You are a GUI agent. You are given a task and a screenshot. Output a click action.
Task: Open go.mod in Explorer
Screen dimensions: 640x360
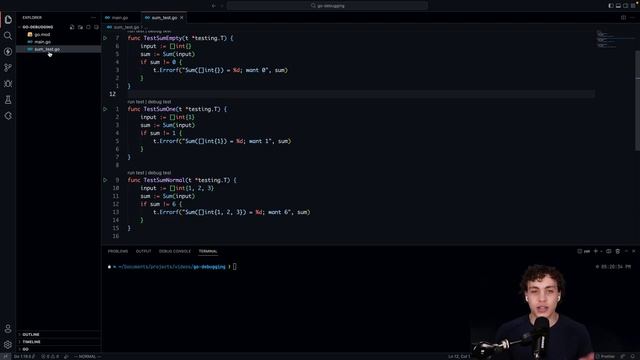(58, 34)
